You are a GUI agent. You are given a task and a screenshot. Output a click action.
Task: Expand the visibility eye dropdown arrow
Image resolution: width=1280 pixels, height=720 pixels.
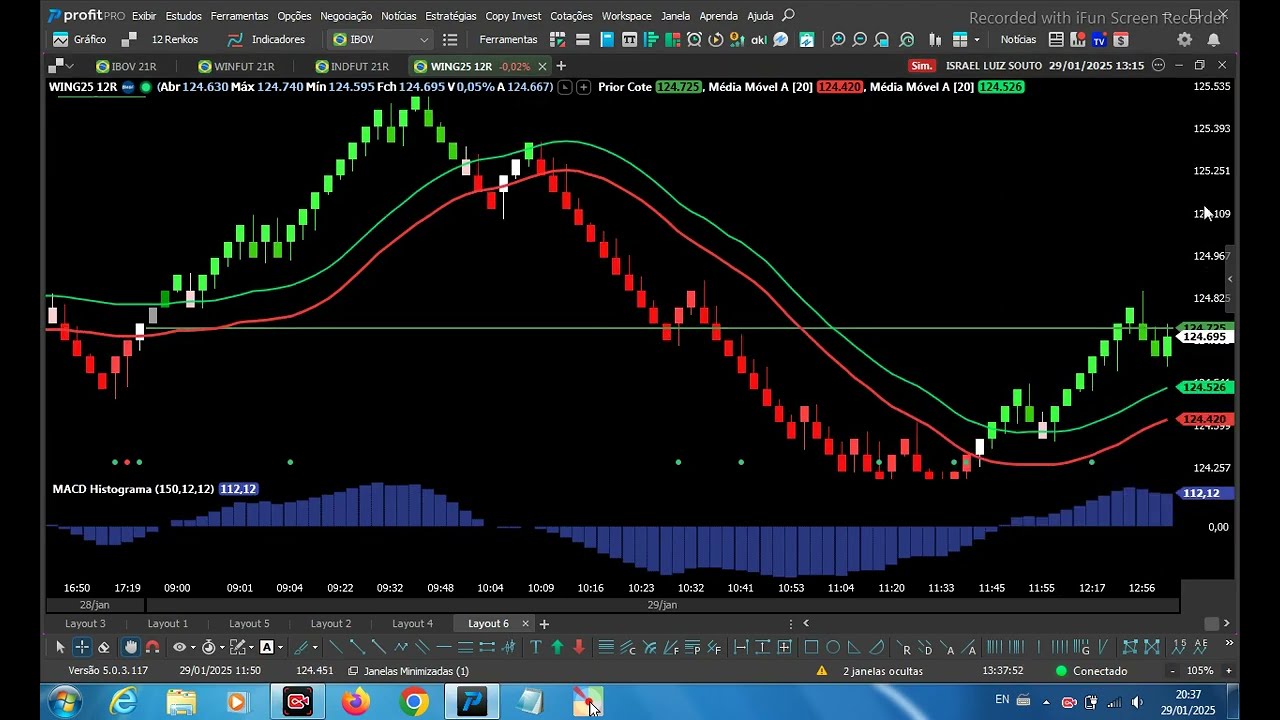pyautogui.click(x=193, y=647)
